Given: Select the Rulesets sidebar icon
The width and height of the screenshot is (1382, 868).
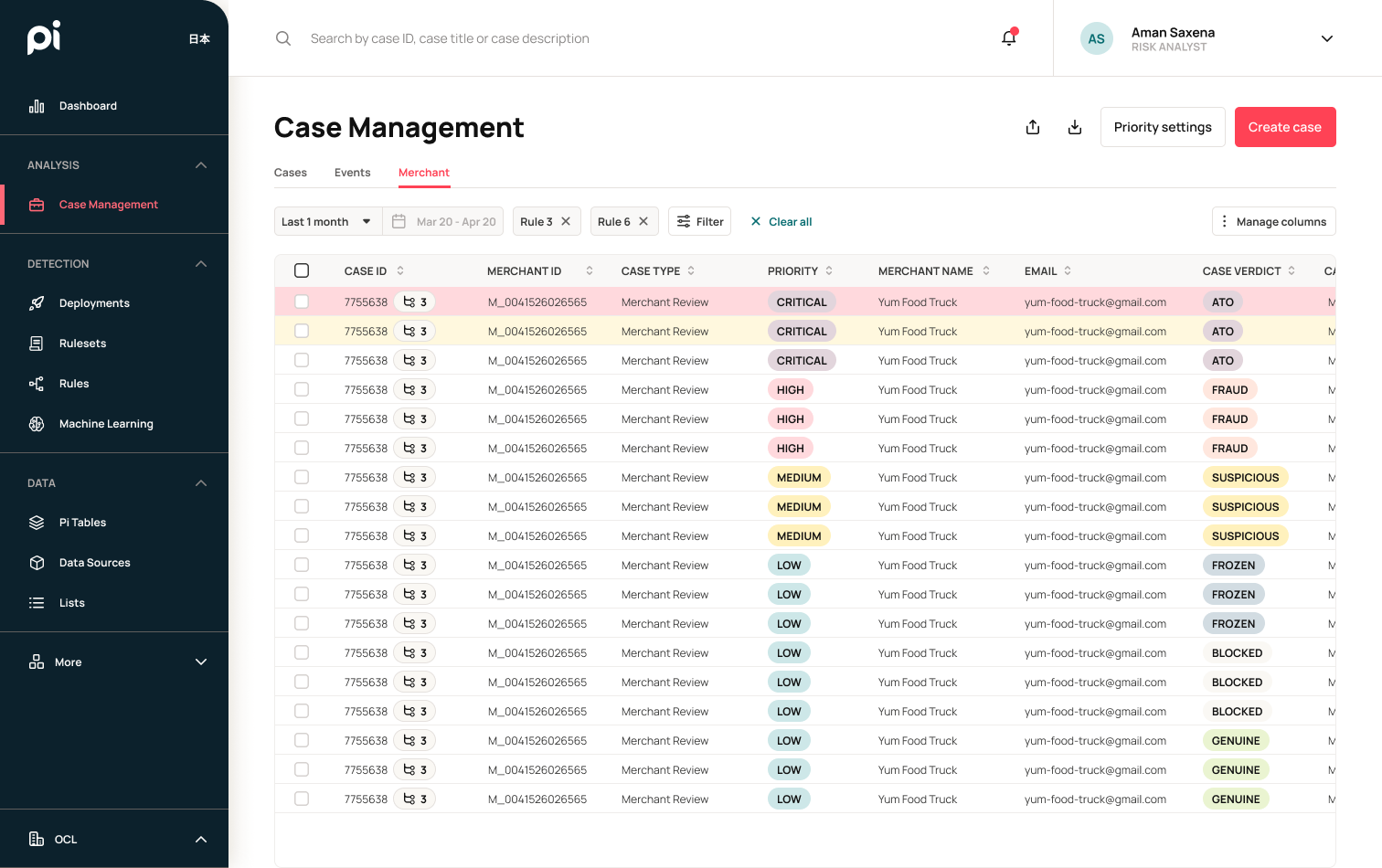Looking at the screenshot, I should tap(37, 343).
